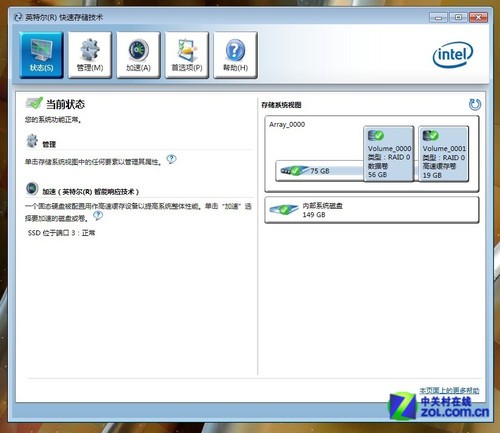Open the 状态(S) status tab
The width and height of the screenshot is (500, 433).
click(41, 55)
